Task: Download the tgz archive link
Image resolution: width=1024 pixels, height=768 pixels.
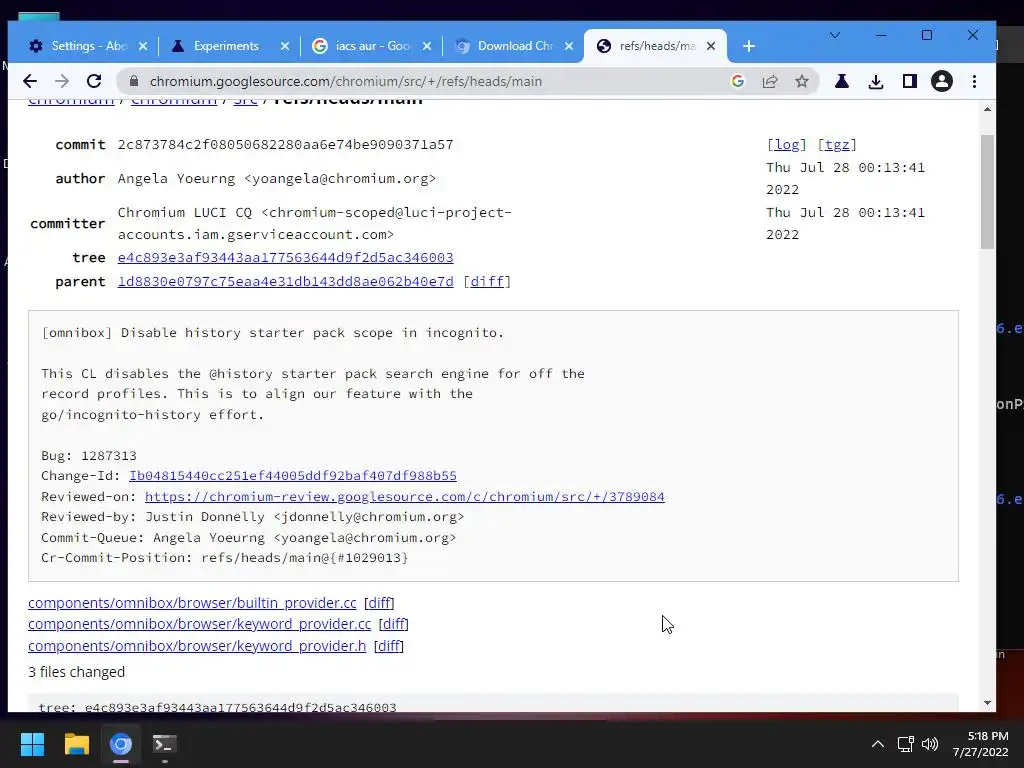Action: point(837,145)
